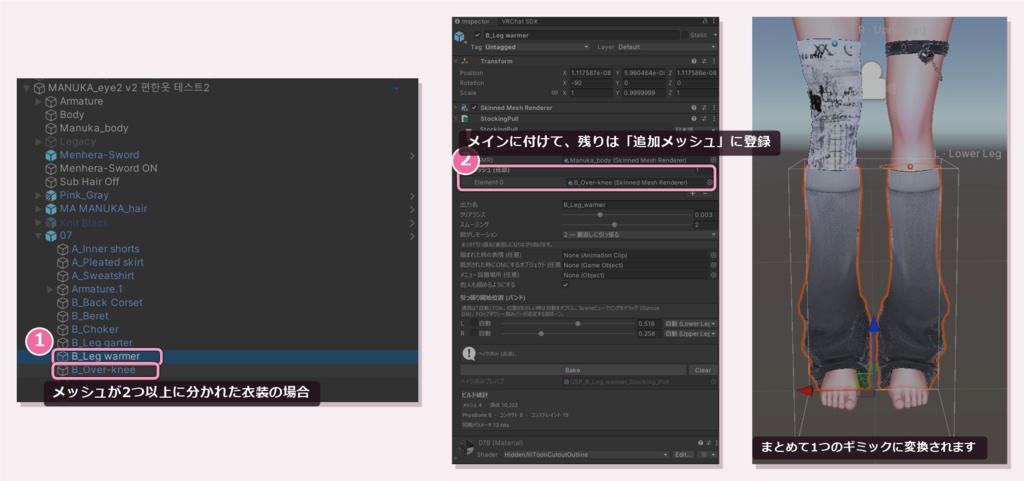Open Skinned Mesh Renderer help icon

[x=694, y=107]
